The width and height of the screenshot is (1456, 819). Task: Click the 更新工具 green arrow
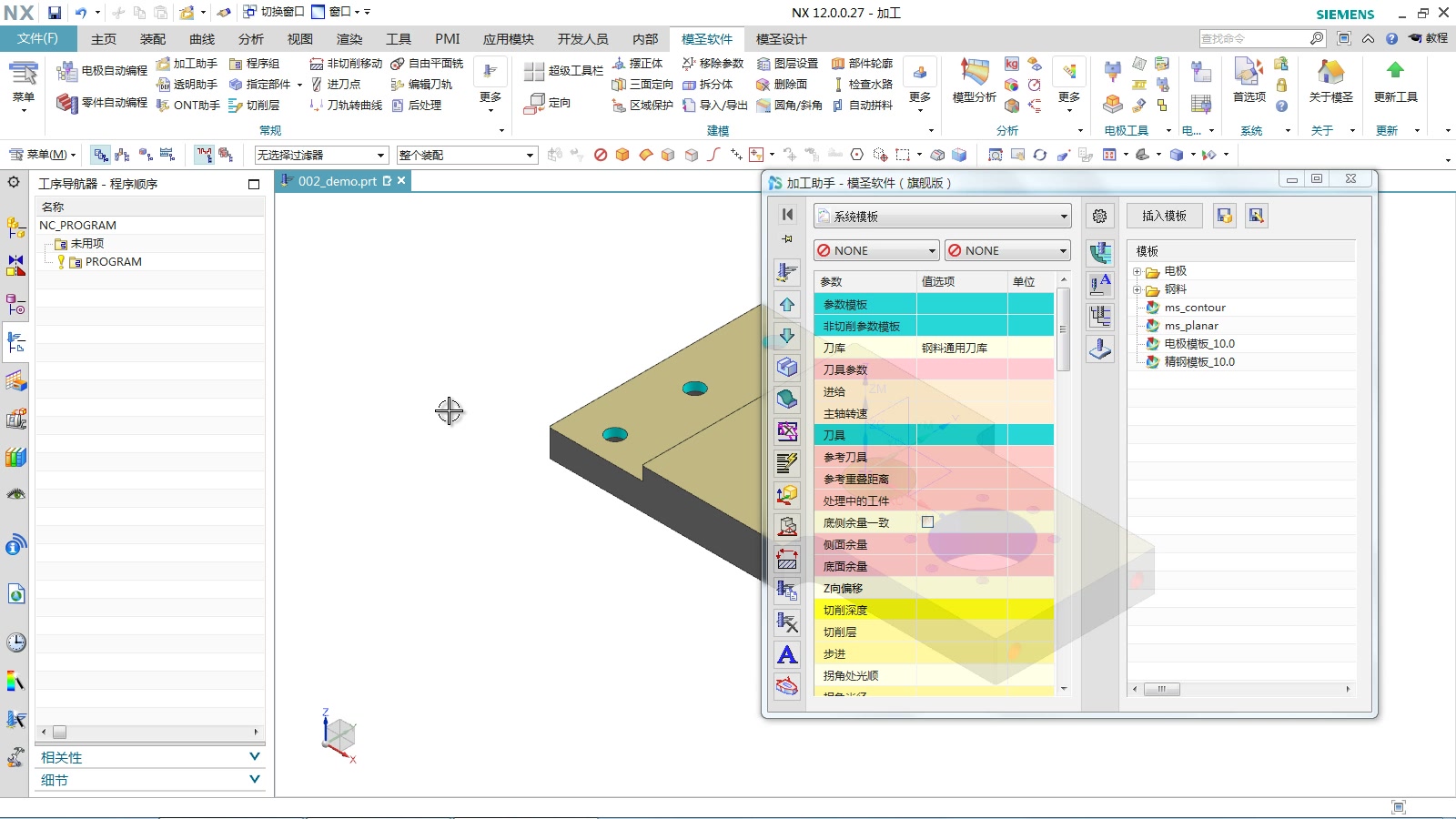(x=1395, y=82)
